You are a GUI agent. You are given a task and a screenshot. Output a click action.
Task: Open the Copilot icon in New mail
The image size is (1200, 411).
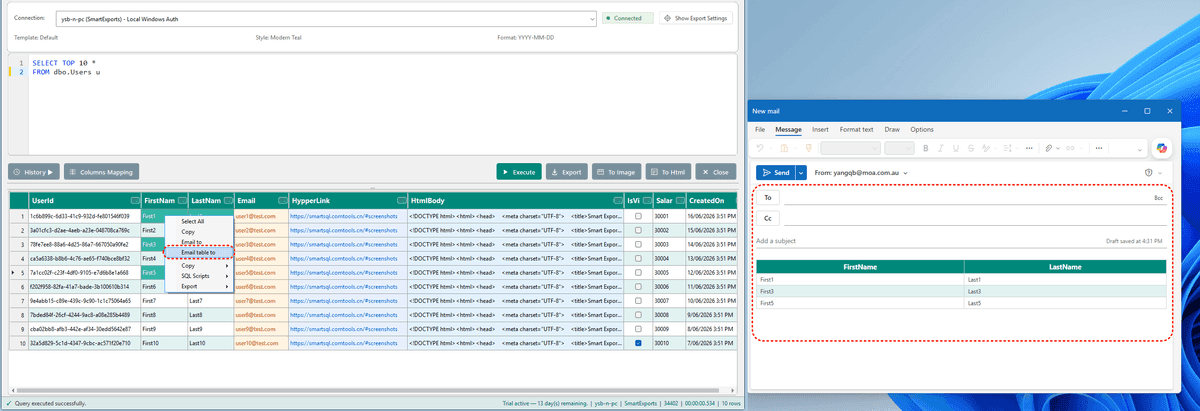coord(1162,148)
